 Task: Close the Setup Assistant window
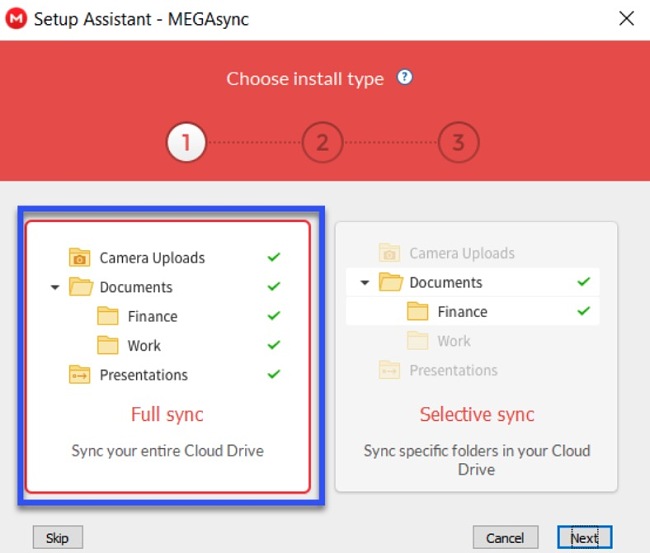(626, 19)
